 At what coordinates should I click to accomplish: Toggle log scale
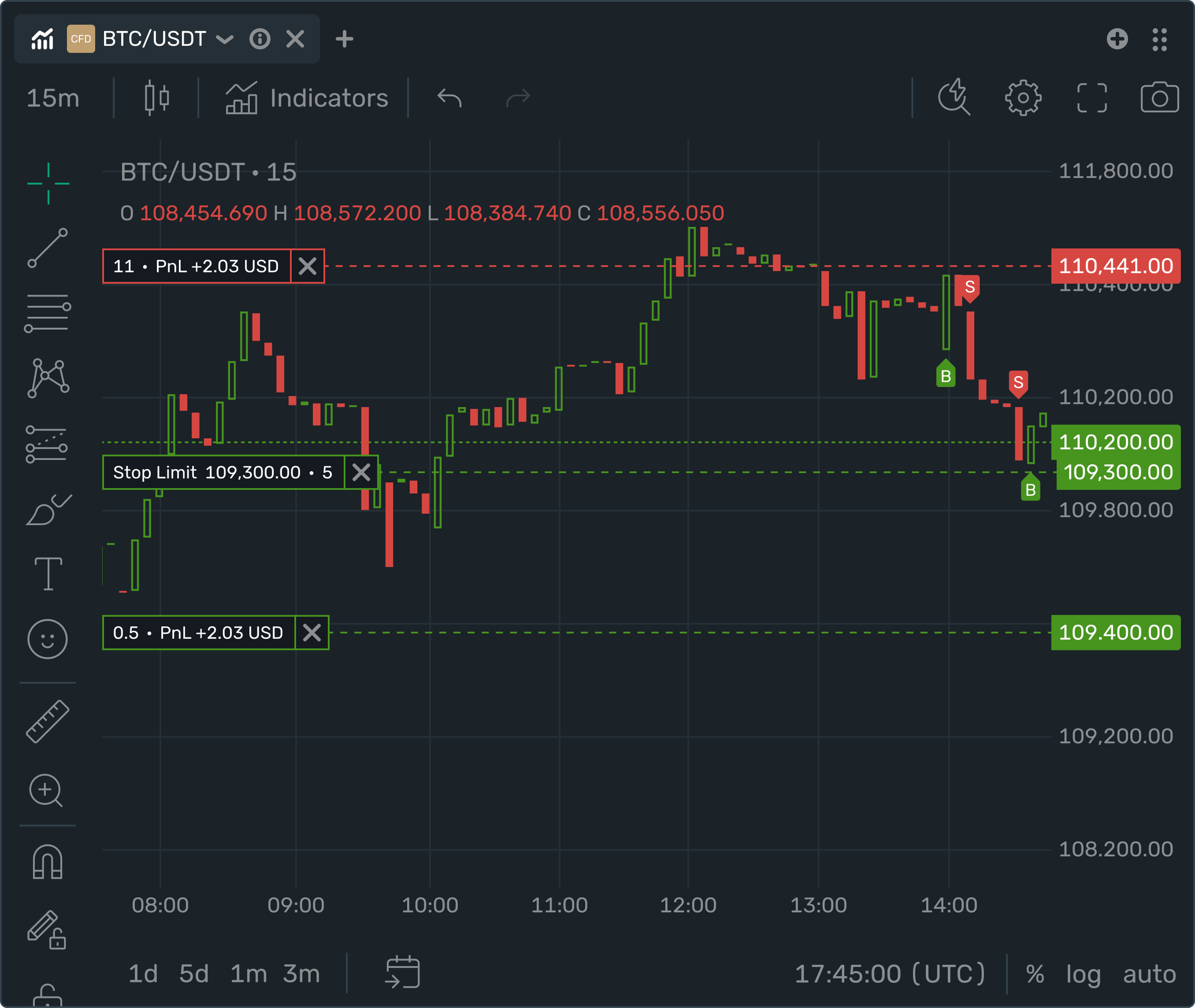(x=1083, y=975)
